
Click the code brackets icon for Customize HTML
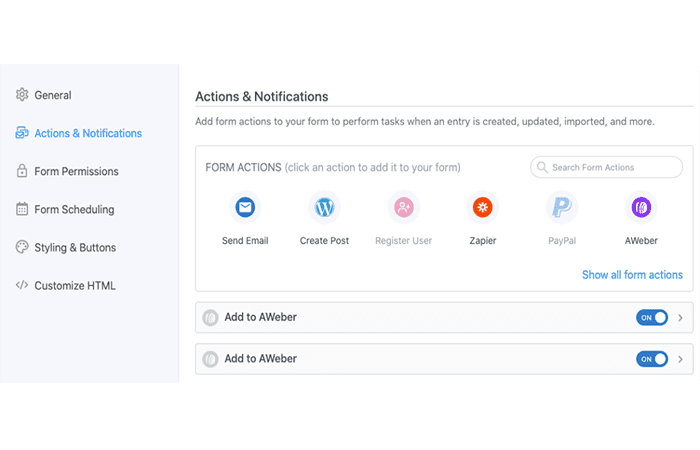click(22, 285)
